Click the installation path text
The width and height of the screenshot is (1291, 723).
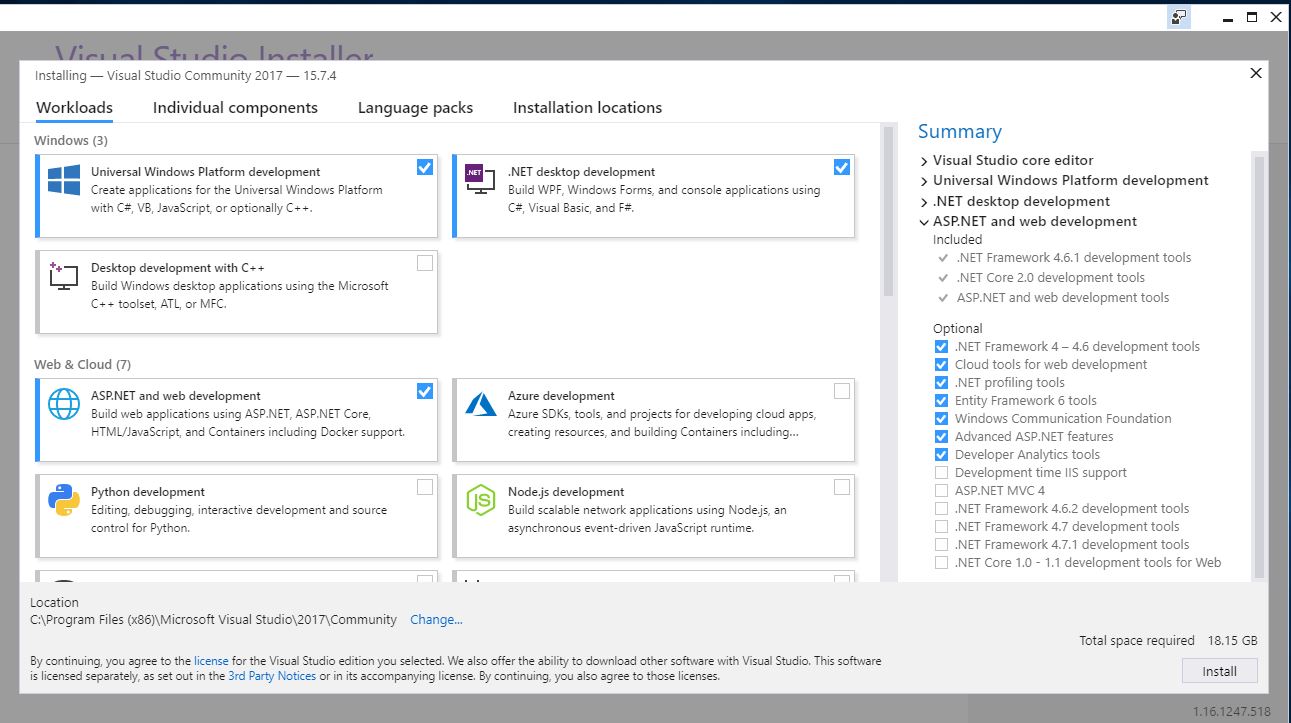(213, 620)
